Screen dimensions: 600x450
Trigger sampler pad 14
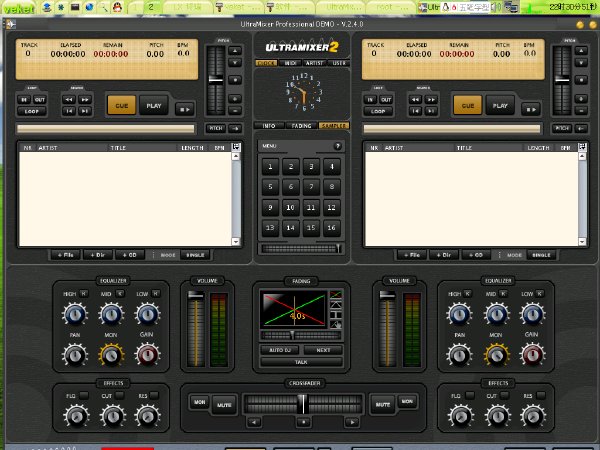[290, 228]
